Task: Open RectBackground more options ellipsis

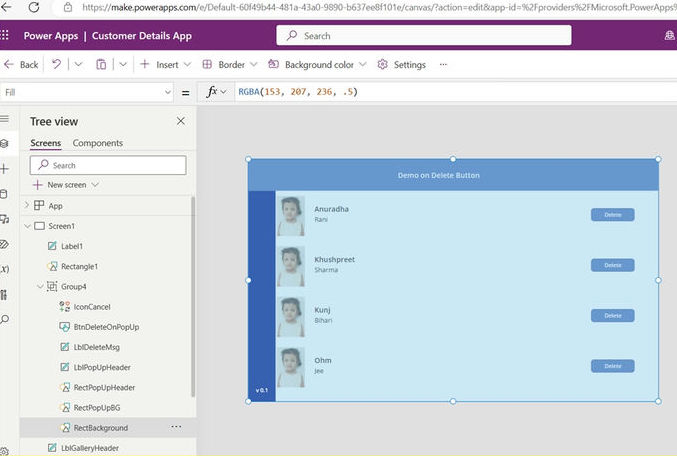Action: pos(176,427)
